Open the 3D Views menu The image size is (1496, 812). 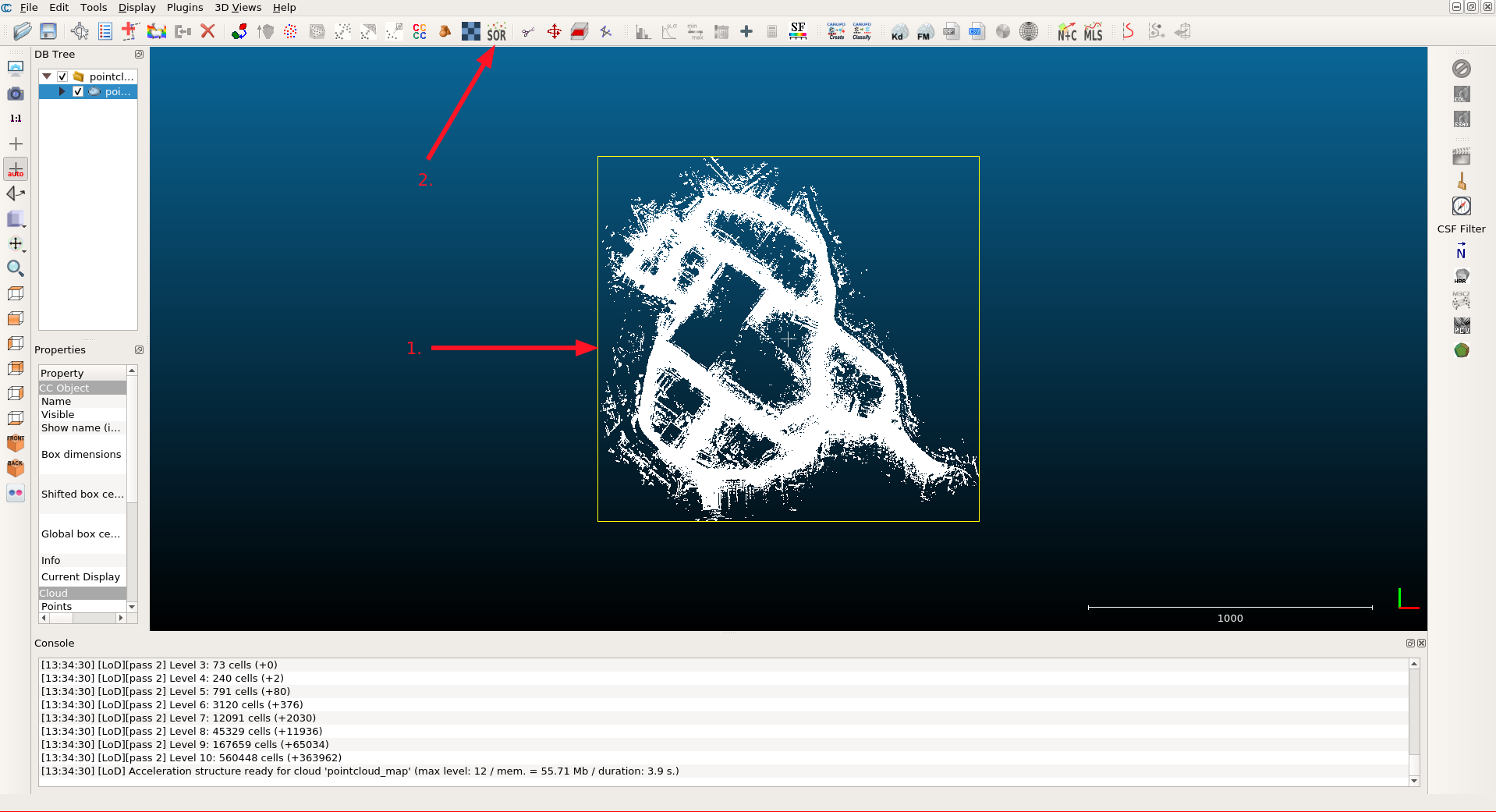[x=238, y=7]
